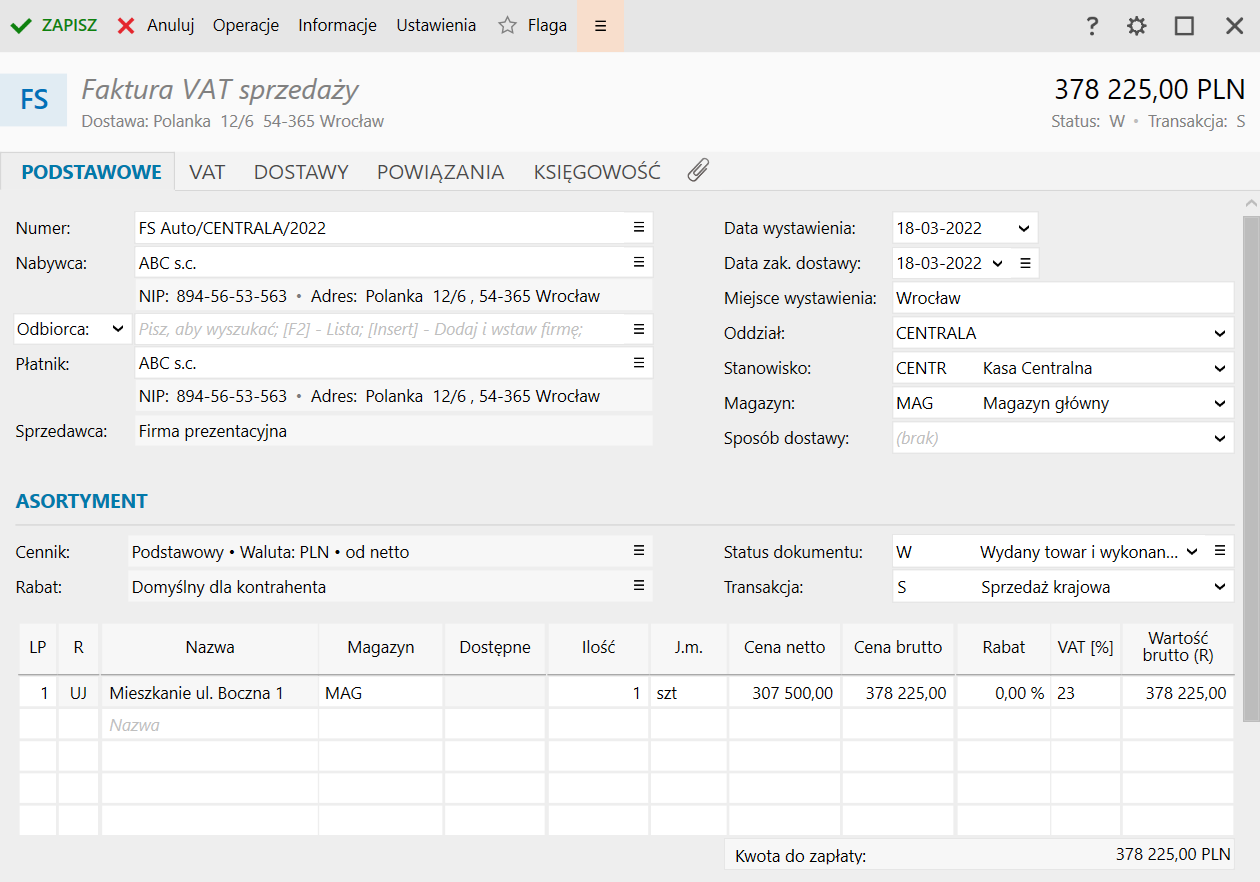Open the Operacje menu

[x=246, y=26]
